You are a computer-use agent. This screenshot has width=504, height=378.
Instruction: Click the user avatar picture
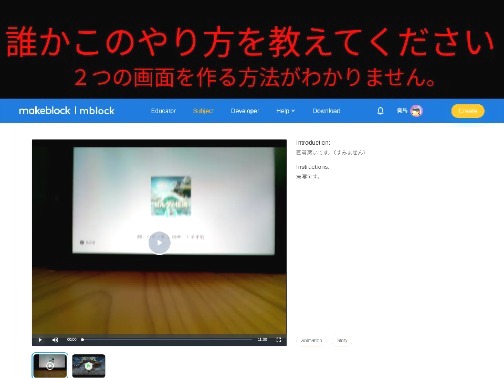416,111
